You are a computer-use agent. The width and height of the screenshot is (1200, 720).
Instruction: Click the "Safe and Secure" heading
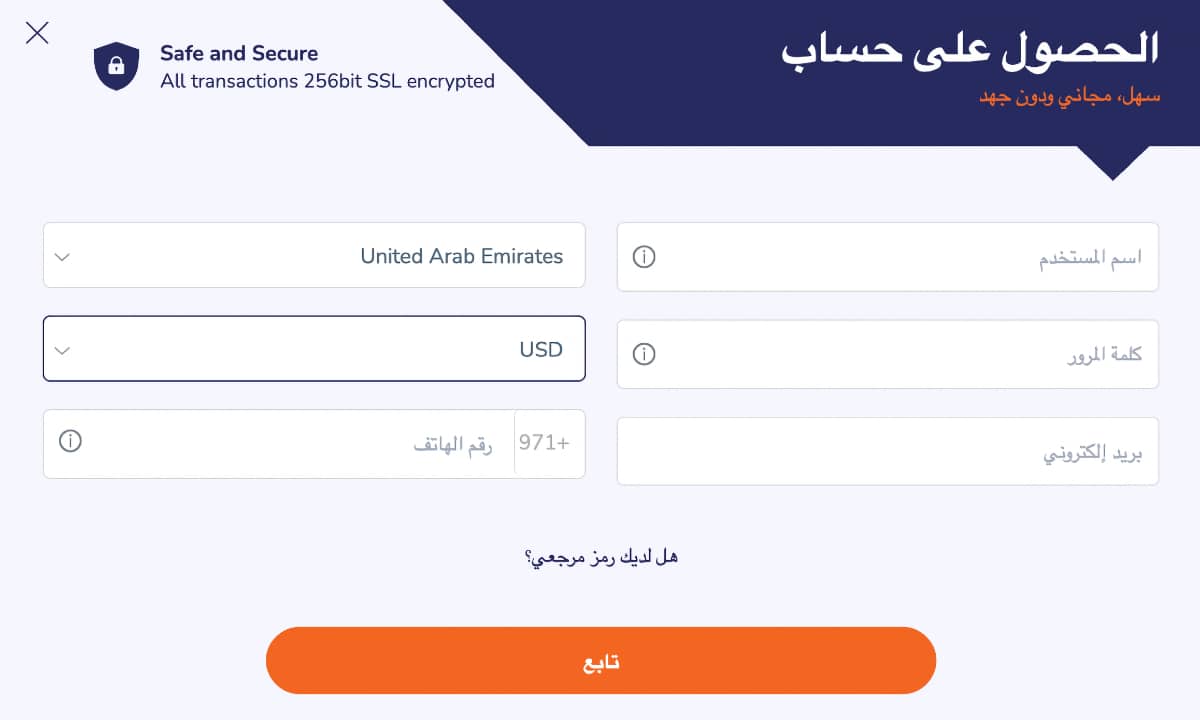pyautogui.click(x=239, y=53)
